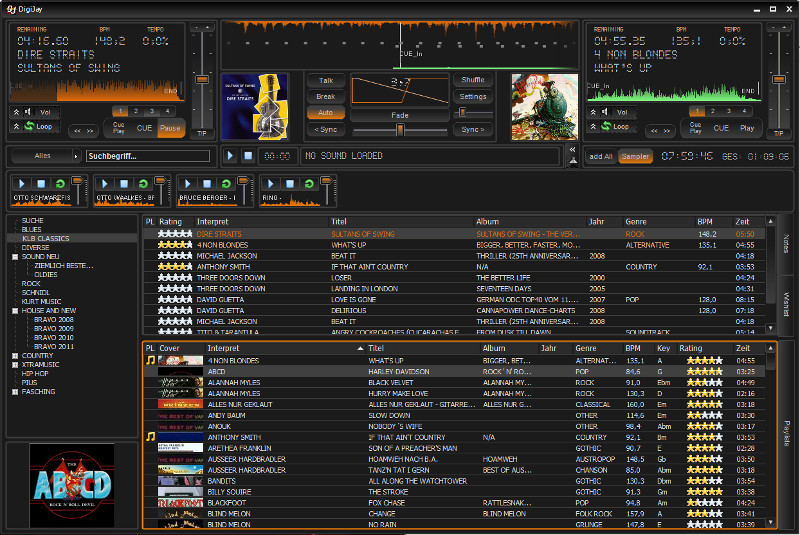Click the Fade button
This screenshot has height=535, width=800.
[400, 115]
